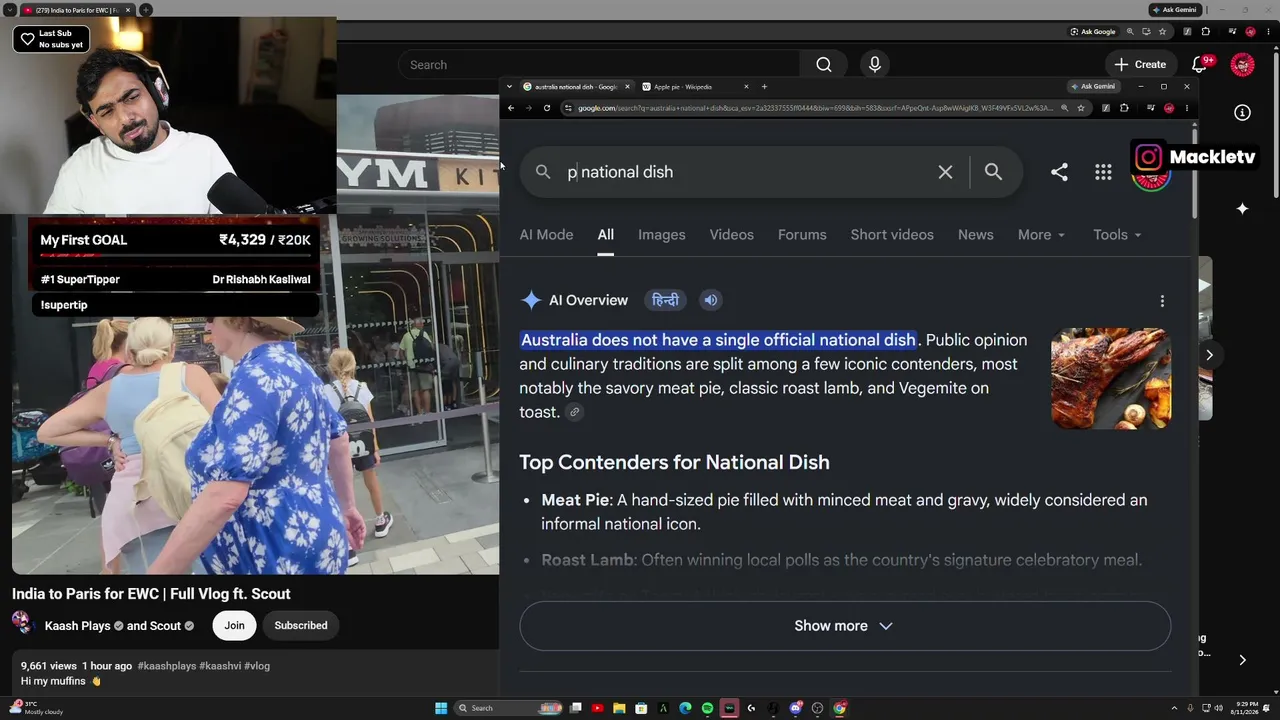Open the AI Overview three-dot options menu
This screenshot has width=1280, height=720.
[x=1162, y=301]
